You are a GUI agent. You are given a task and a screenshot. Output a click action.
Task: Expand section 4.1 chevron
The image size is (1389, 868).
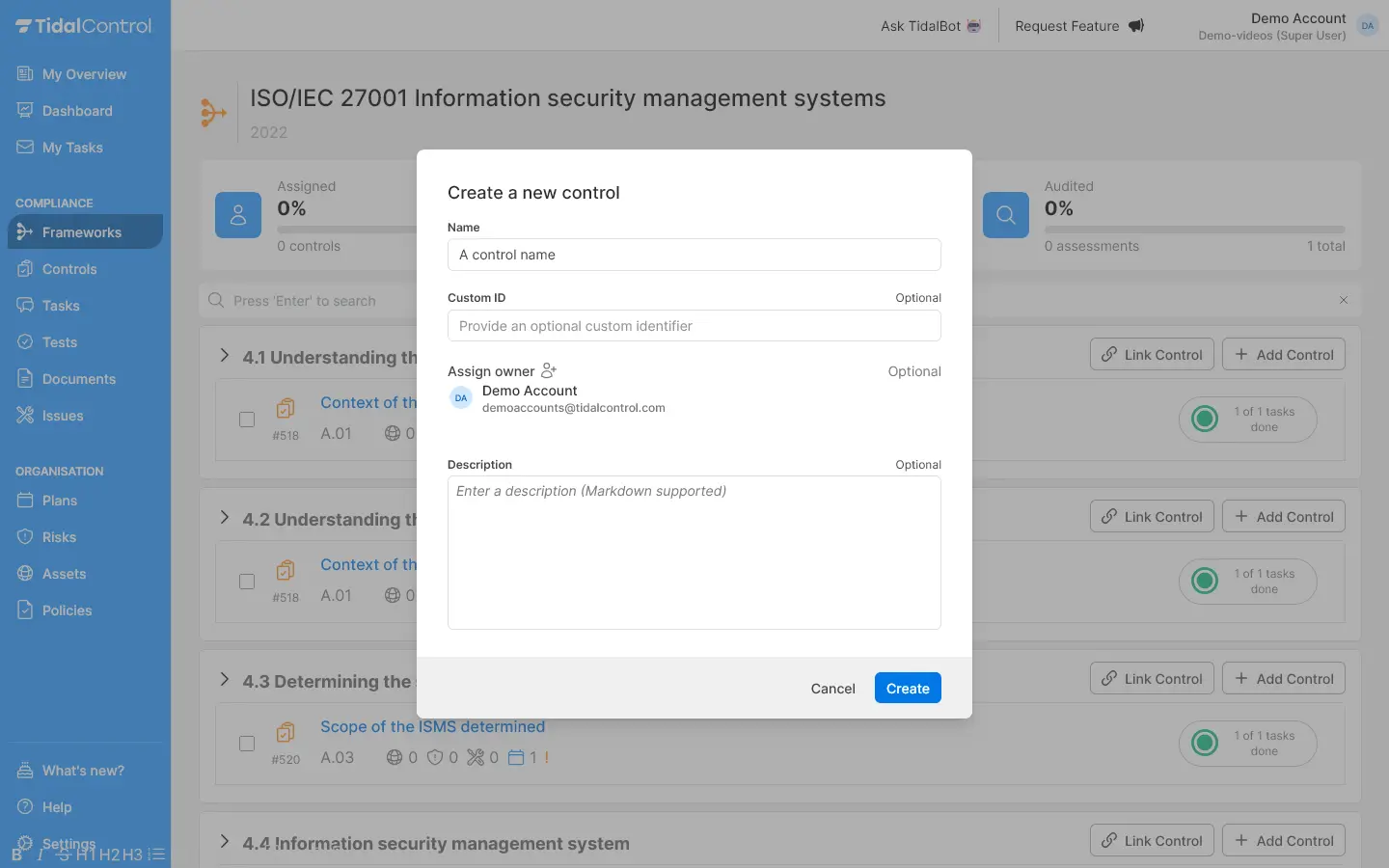[x=225, y=356]
